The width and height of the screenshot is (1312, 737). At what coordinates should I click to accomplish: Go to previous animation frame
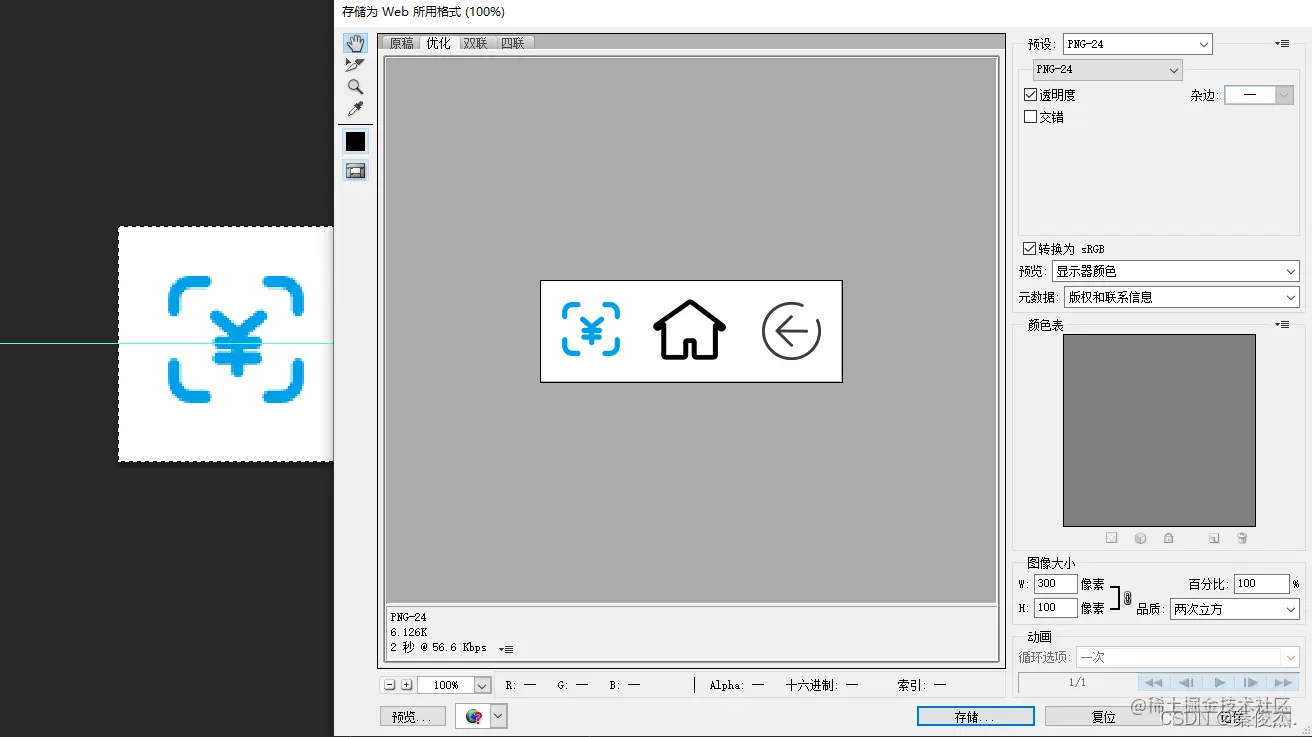[1187, 682]
